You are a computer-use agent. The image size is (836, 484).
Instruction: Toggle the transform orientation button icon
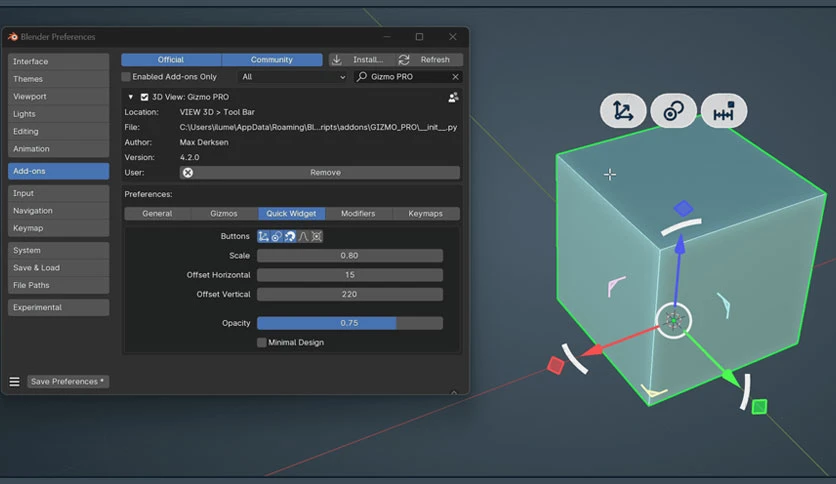(x=263, y=236)
